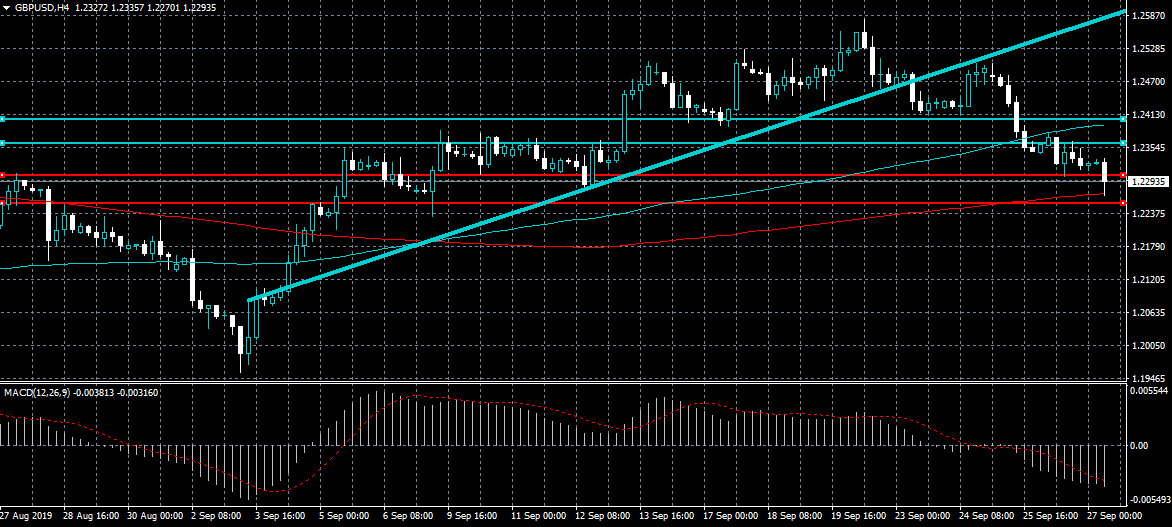The width and height of the screenshot is (1172, 527).
Task: Click the 25 Sep 16:00 time label
Action: 1050,516
